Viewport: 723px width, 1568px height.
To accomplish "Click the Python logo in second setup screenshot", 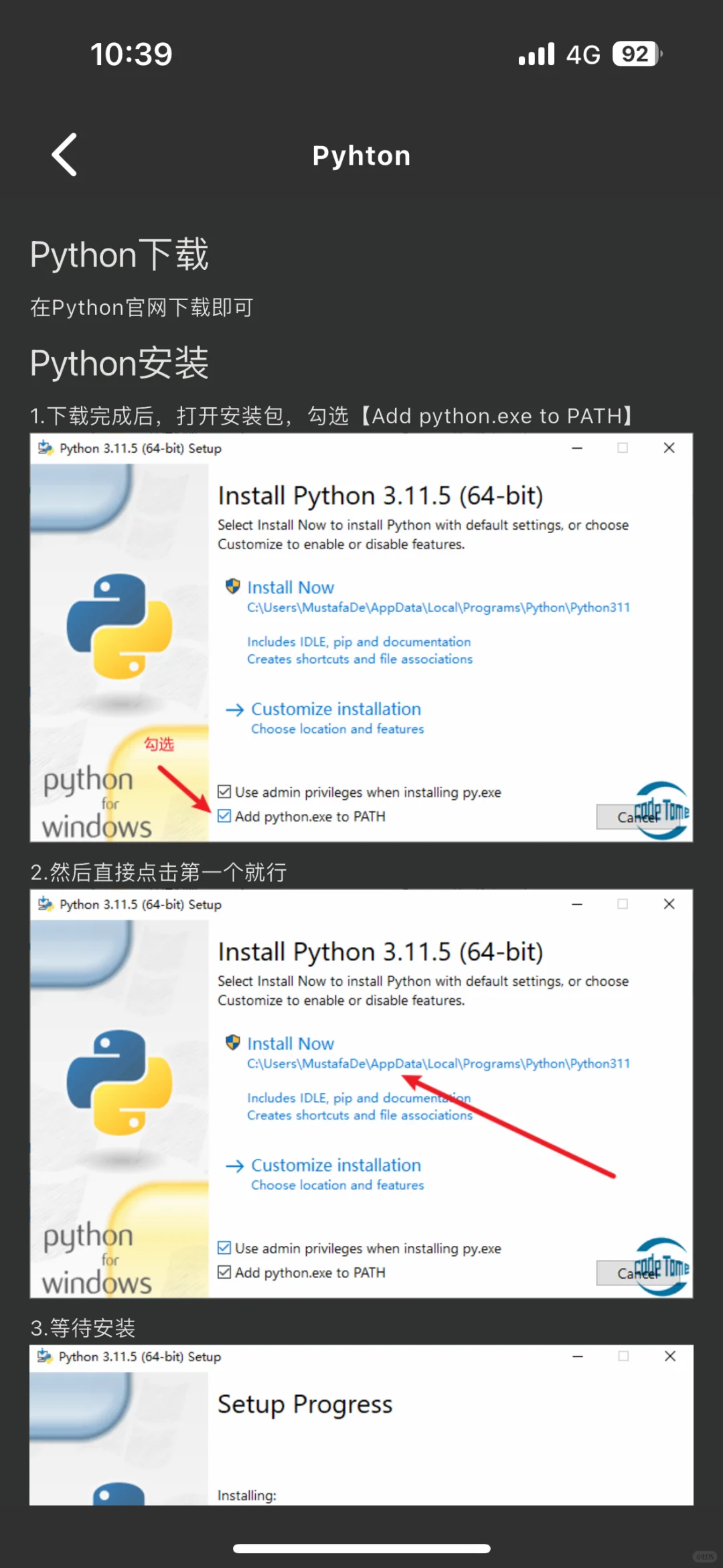I will pyautogui.click(x=119, y=1082).
